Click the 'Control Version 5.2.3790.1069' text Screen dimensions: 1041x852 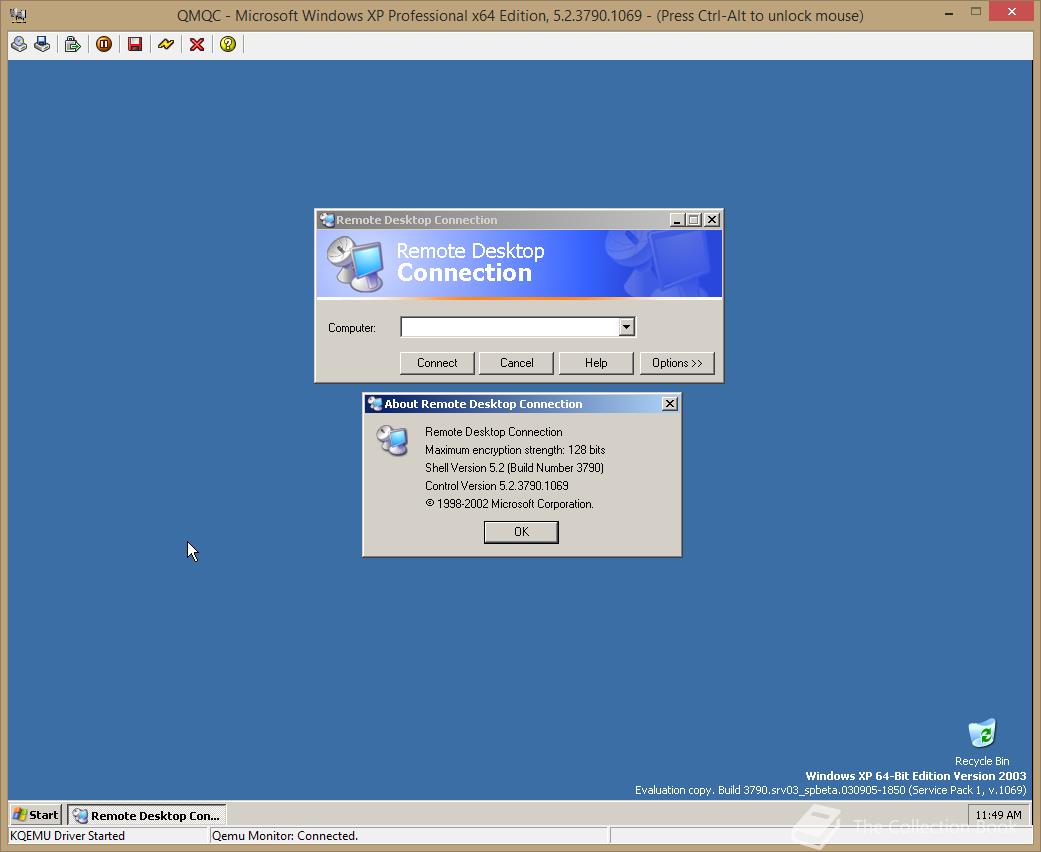[x=497, y=486]
